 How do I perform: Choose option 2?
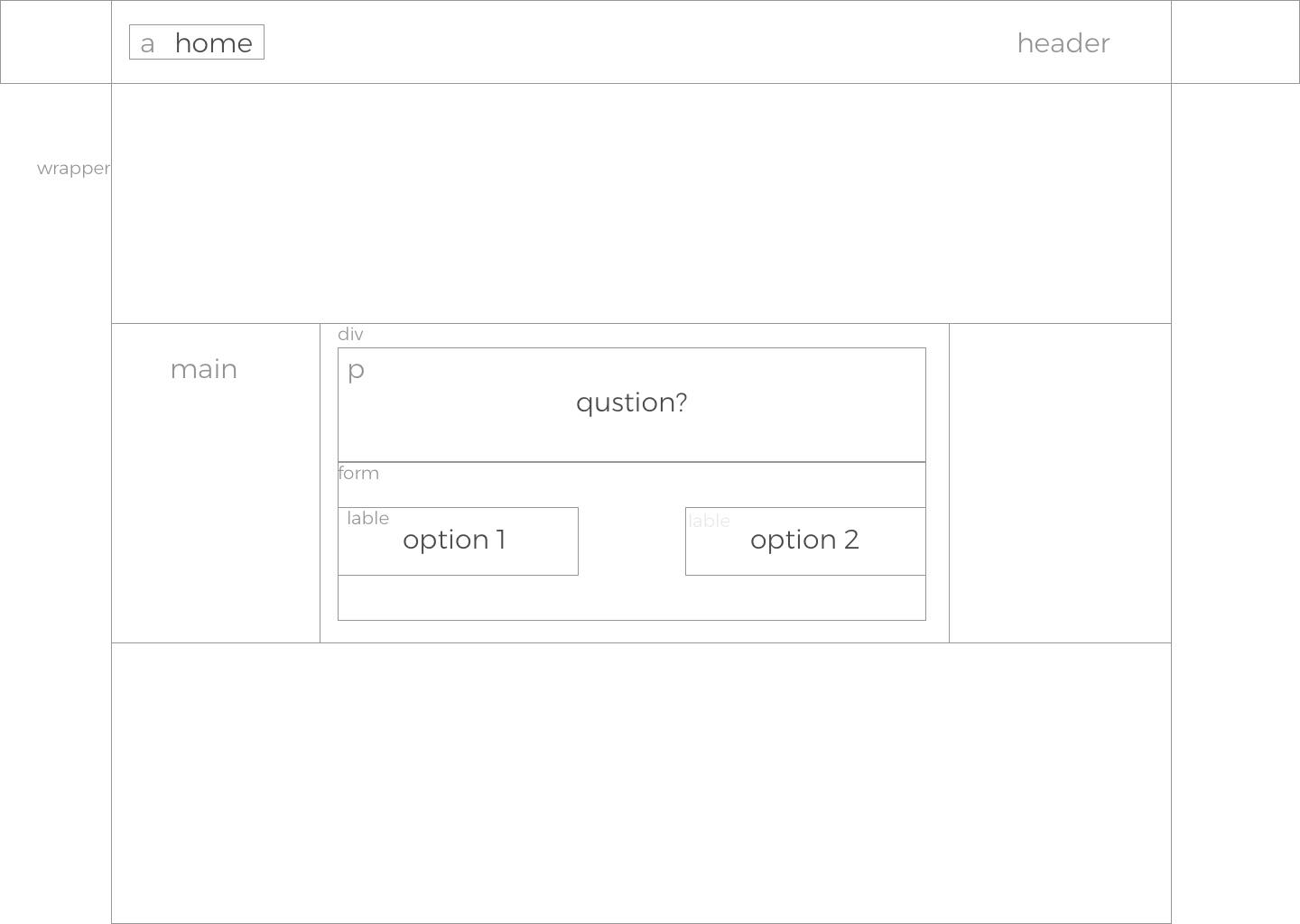coord(805,541)
